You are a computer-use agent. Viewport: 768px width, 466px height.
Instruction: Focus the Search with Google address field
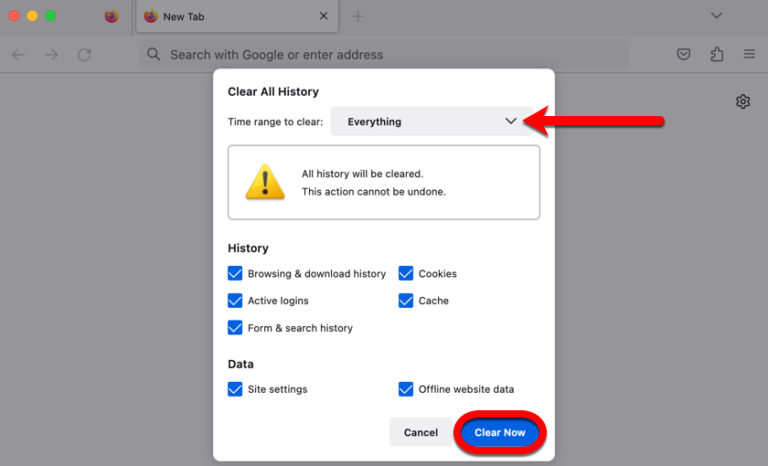click(x=384, y=54)
